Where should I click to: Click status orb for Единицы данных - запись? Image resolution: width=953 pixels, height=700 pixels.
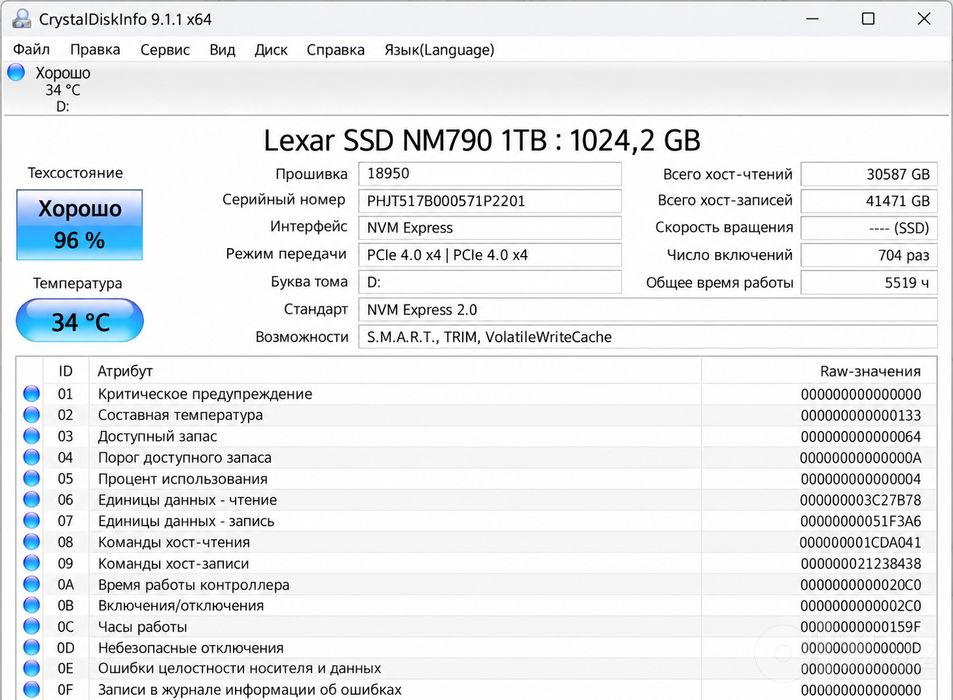point(32,521)
